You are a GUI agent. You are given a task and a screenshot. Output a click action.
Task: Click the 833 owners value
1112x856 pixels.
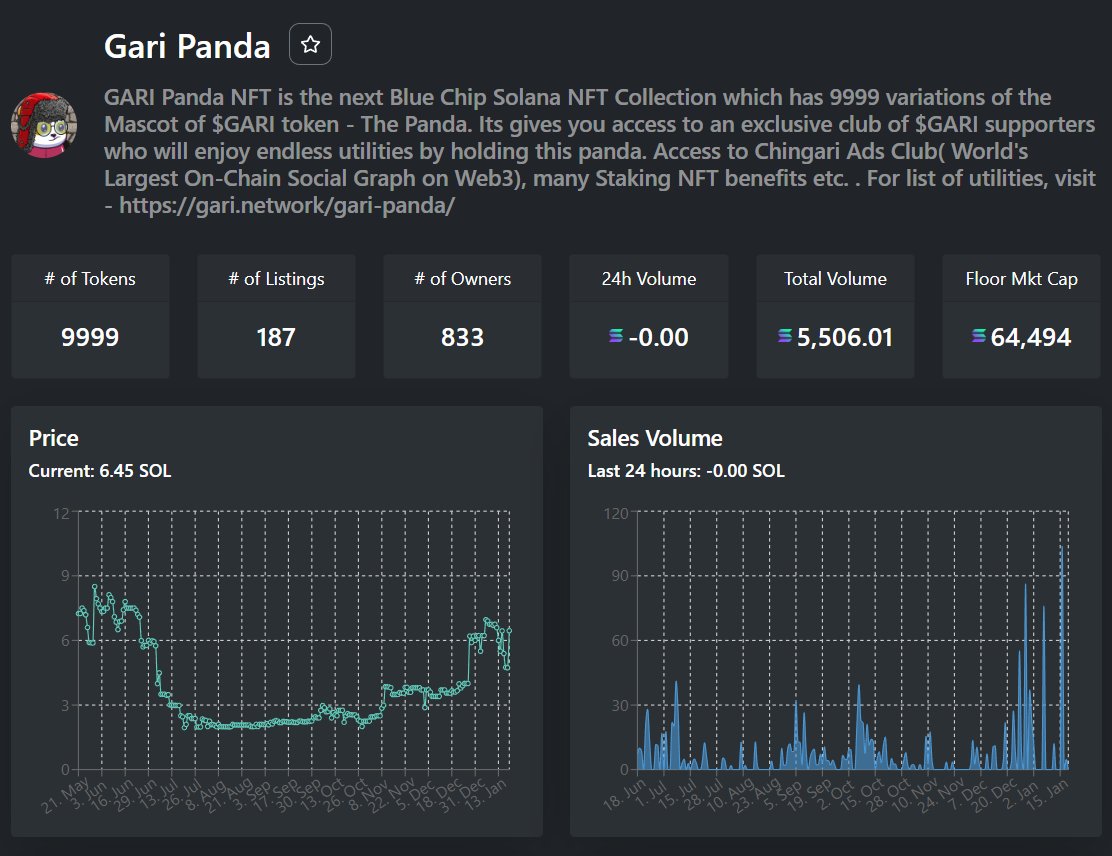(x=462, y=337)
